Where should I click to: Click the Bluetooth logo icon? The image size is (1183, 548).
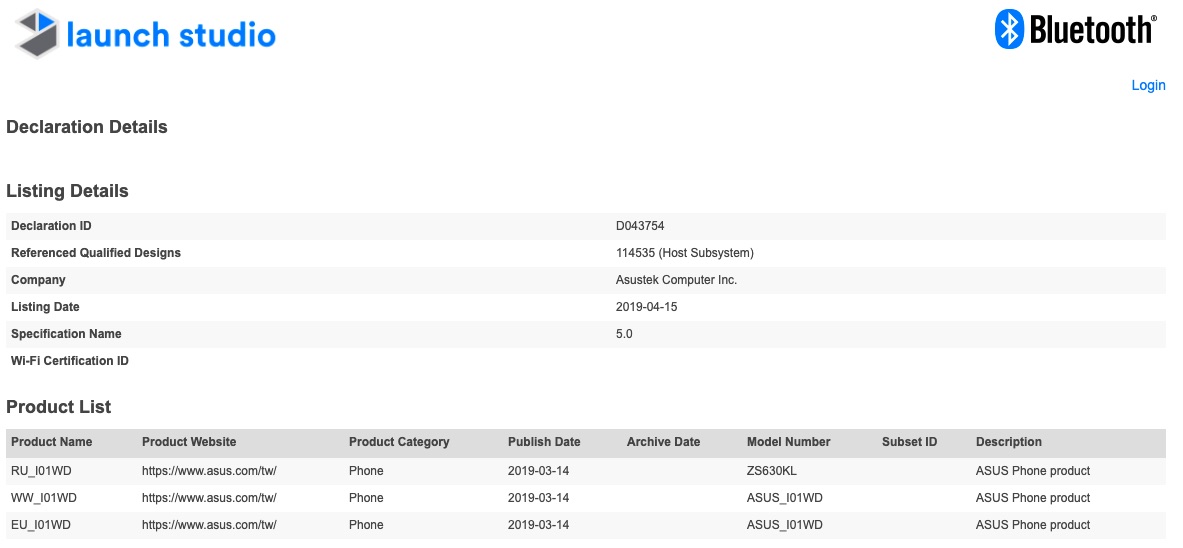(1008, 29)
